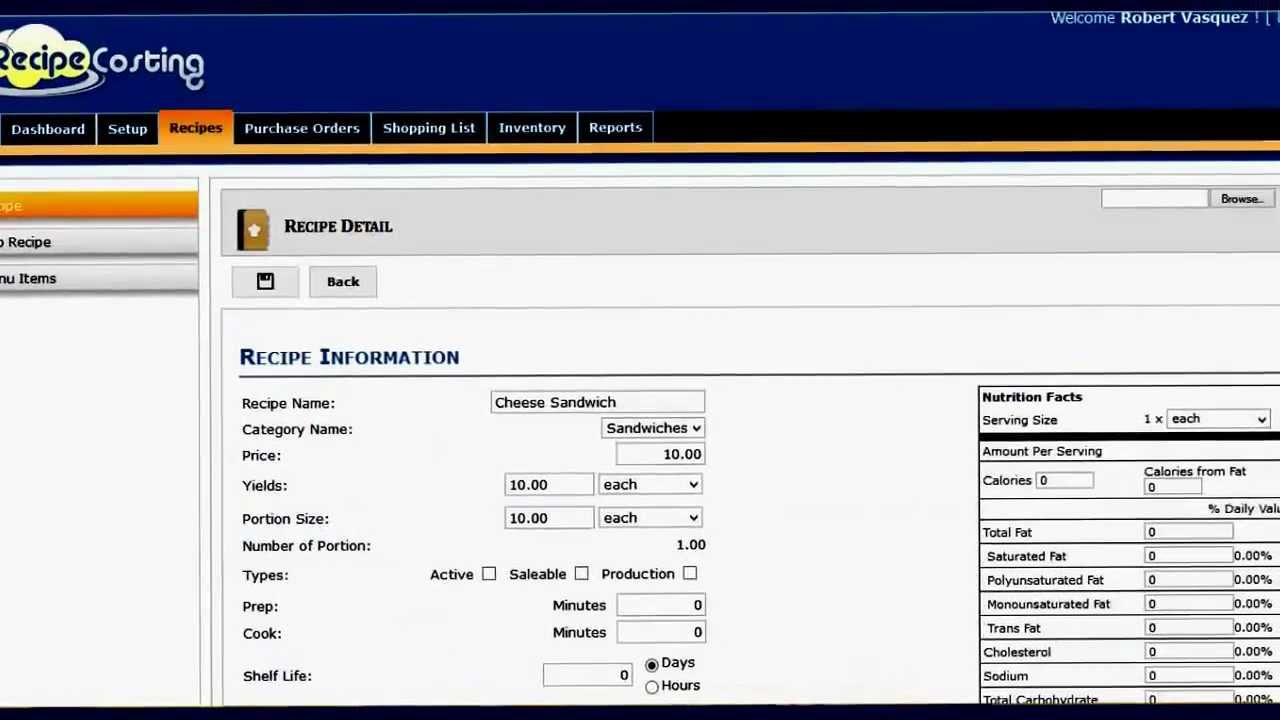Click the Yields quantity field
The width and height of the screenshot is (1280, 720).
coord(549,485)
